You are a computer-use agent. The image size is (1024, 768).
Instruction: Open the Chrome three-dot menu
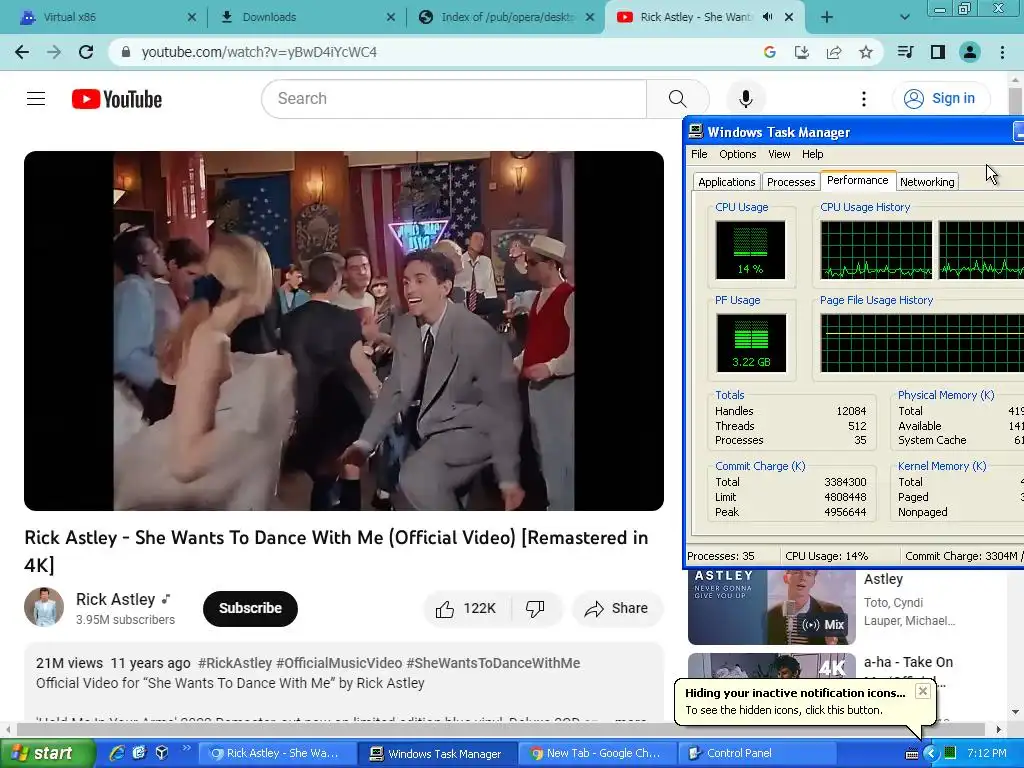point(1002,52)
